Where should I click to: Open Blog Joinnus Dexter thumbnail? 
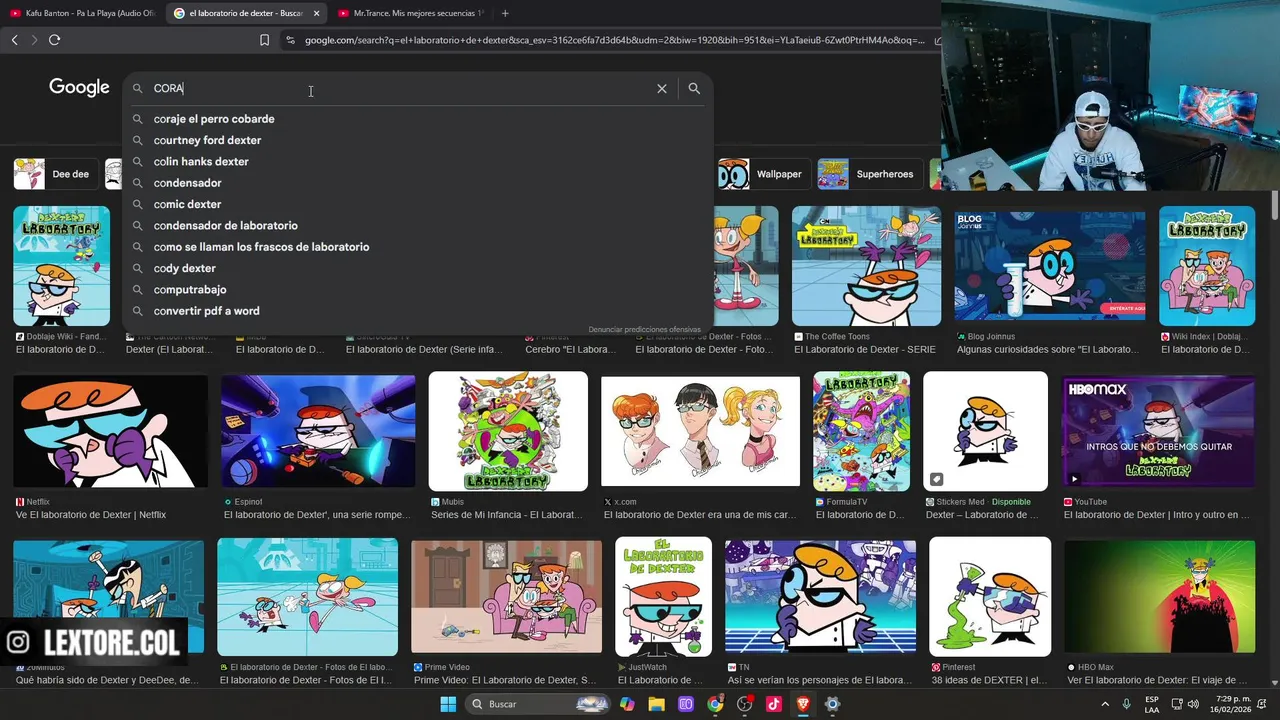pos(1050,266)
